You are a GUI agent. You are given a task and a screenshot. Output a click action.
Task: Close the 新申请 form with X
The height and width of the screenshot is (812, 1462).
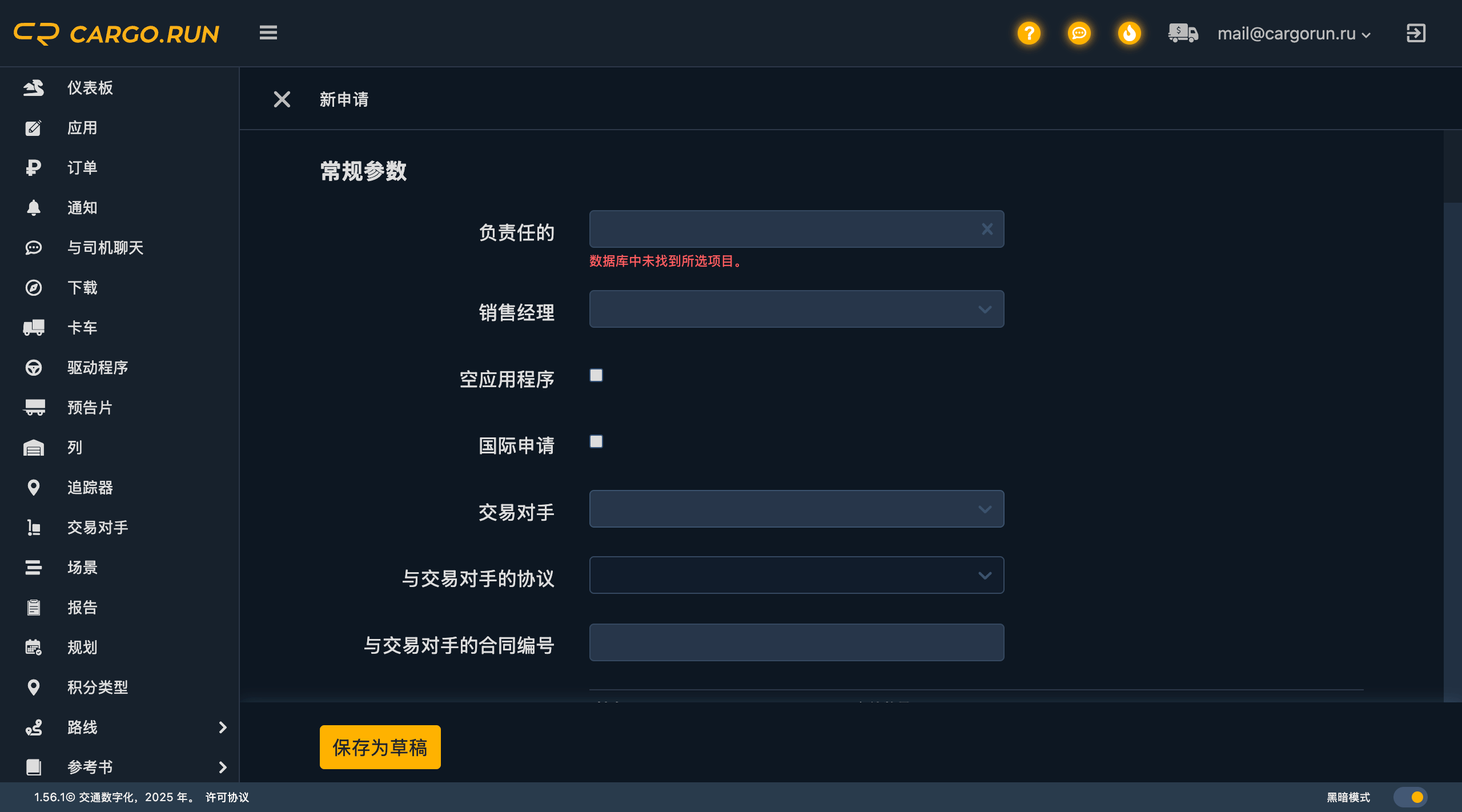[x=282, y=99]
